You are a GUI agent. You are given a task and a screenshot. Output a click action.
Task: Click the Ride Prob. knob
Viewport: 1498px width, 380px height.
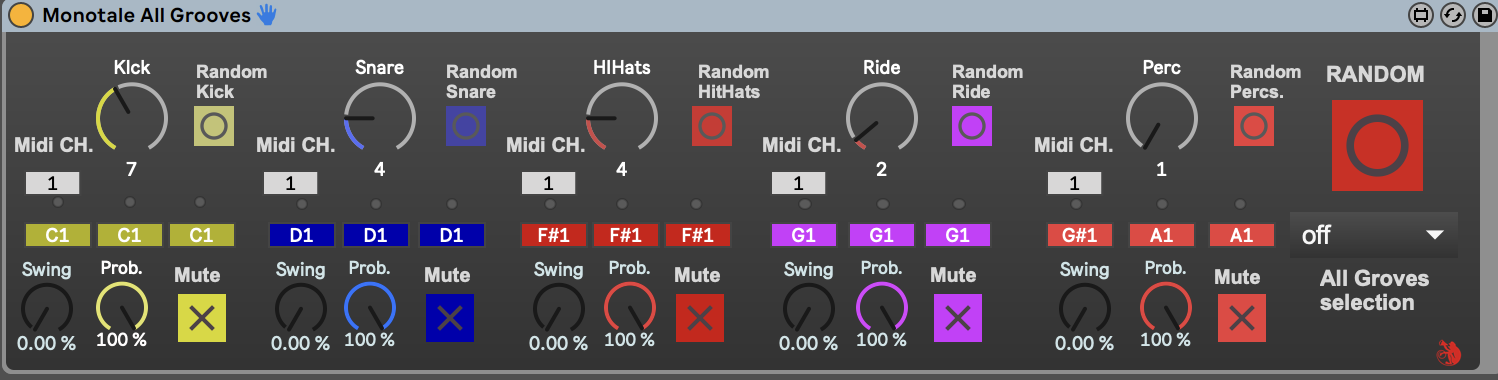tap(882, 308)
